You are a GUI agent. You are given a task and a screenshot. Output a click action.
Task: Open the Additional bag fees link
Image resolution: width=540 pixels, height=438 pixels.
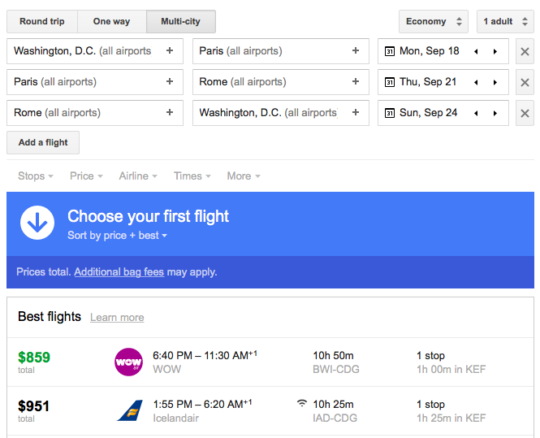[x=119, y=272]
